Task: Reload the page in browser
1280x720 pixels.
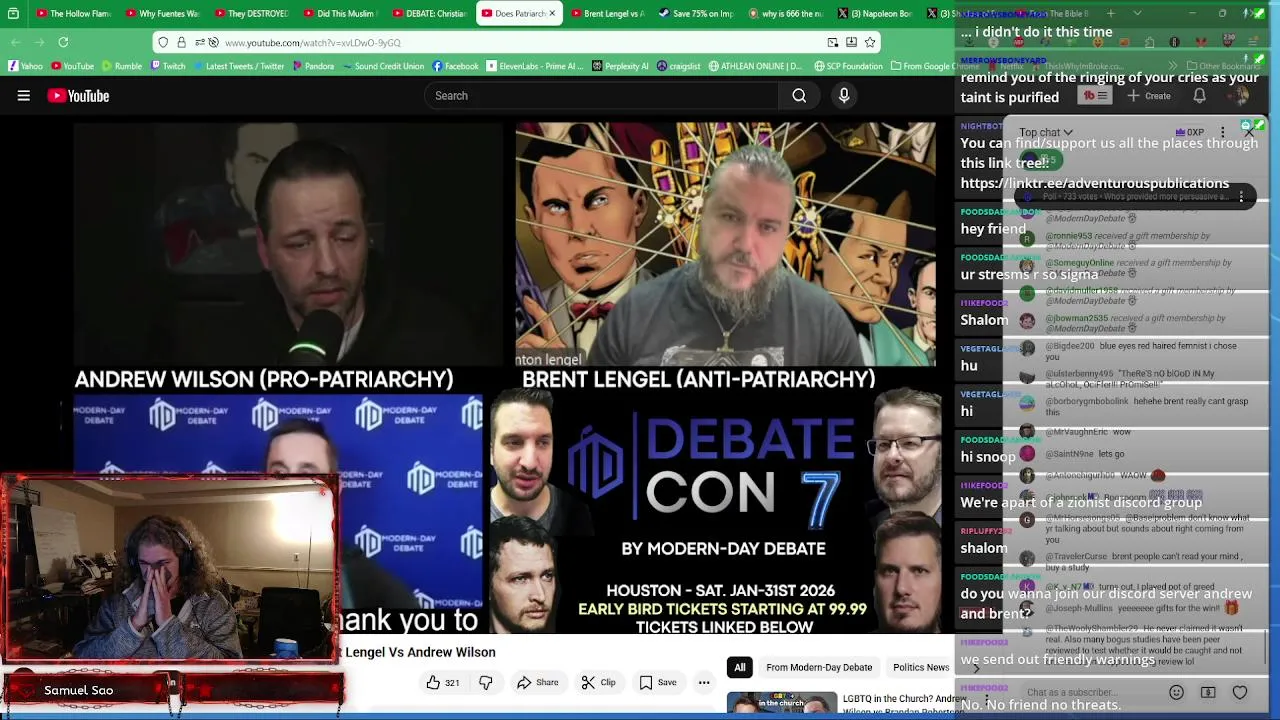Action: pyautogui.click(x=63, y=42)
